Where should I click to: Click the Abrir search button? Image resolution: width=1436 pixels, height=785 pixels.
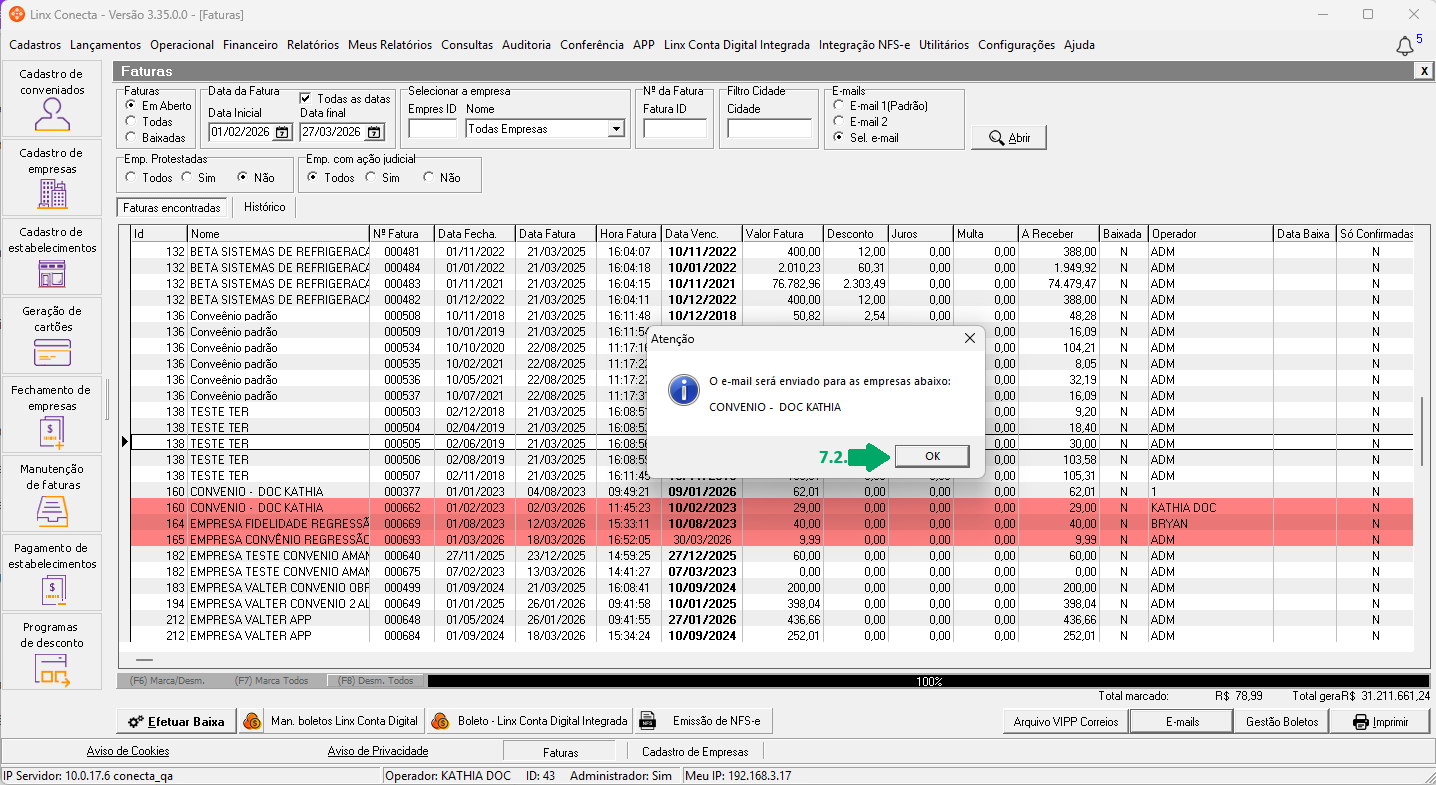click(x=1009, y=138)
